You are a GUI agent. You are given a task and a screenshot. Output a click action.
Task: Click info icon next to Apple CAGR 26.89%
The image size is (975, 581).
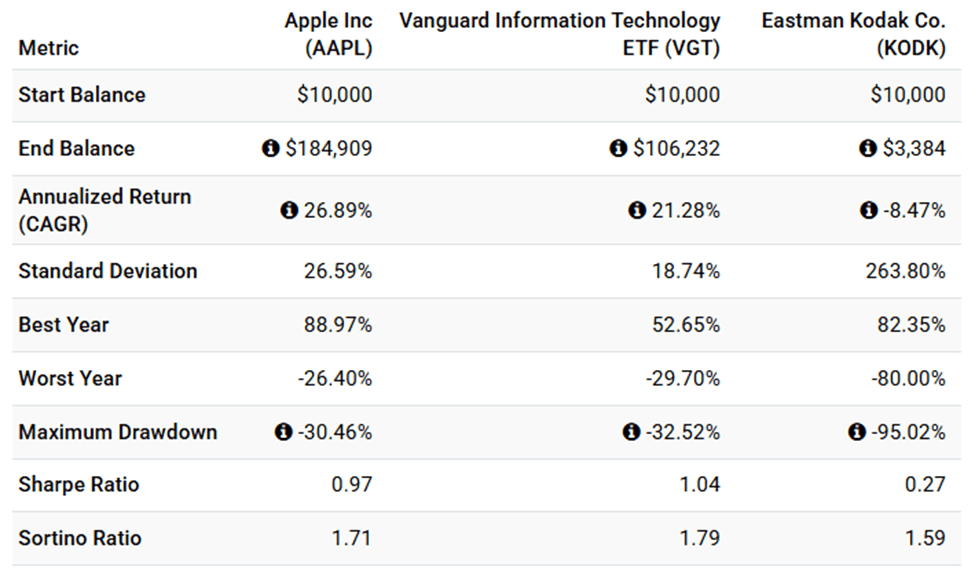tap(289, 211)
